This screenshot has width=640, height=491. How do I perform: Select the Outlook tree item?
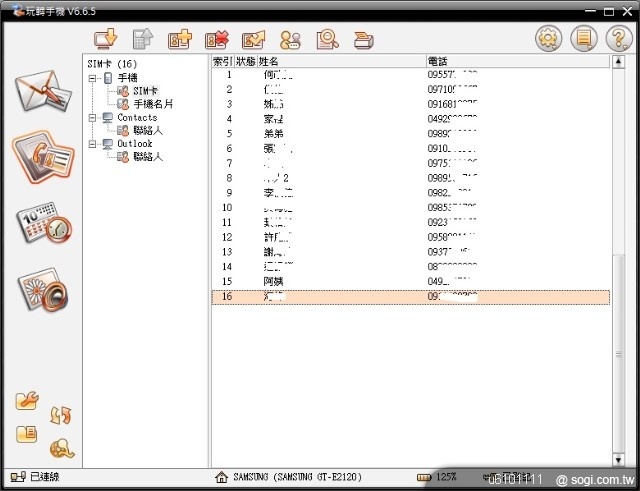tap(135, 144)
